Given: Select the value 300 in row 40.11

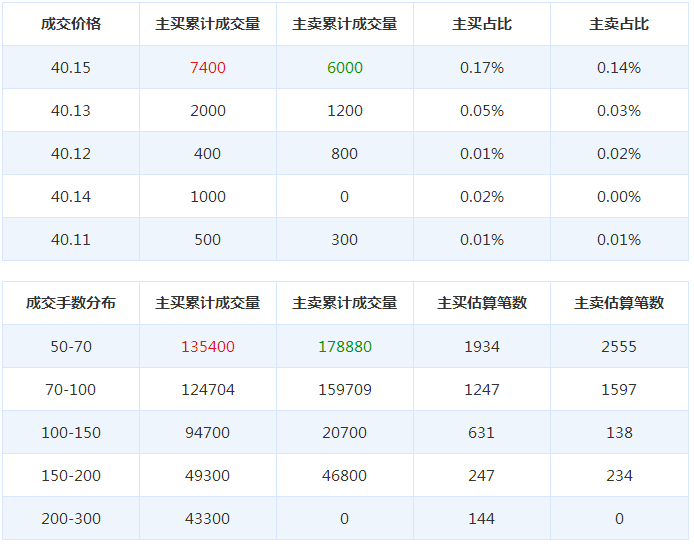Looking at the screenshot, I should click(345, 239).
